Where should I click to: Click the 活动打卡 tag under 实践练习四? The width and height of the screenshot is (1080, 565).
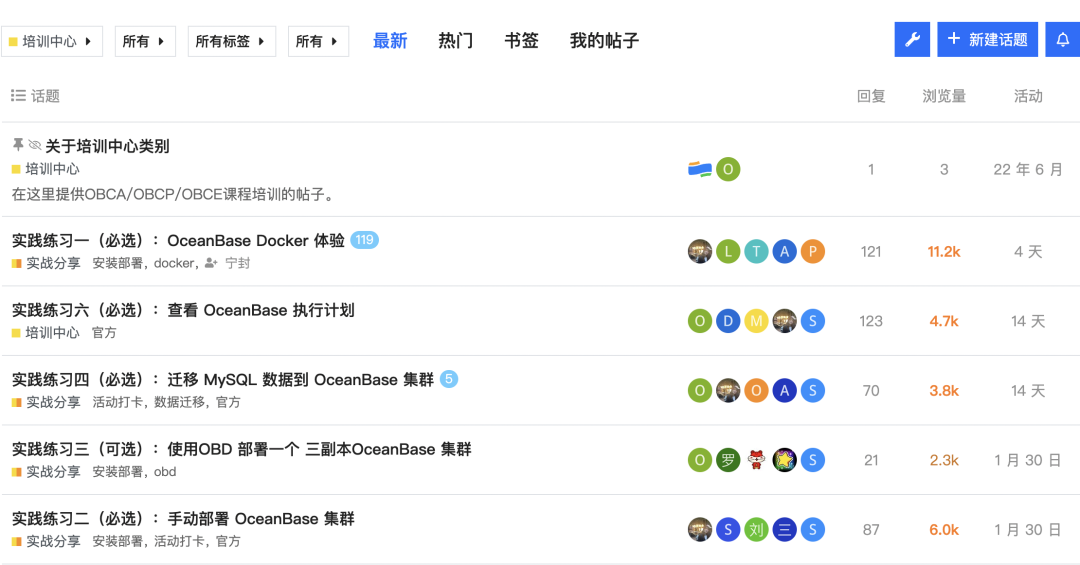(x=118, y=402)
